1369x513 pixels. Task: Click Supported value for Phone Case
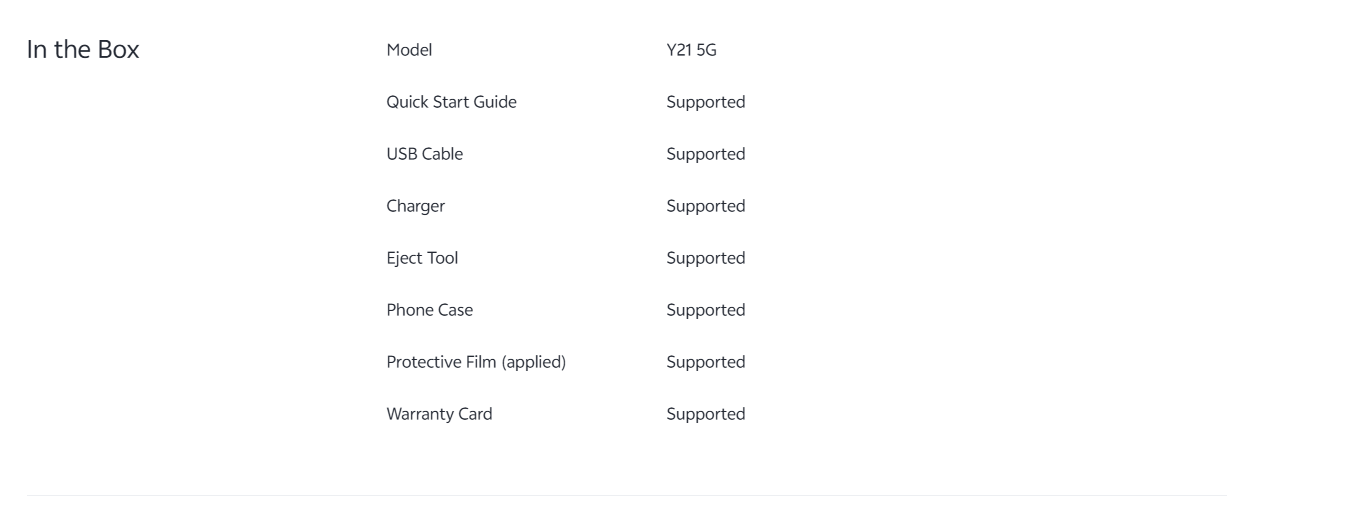click(x=705, y=310)
